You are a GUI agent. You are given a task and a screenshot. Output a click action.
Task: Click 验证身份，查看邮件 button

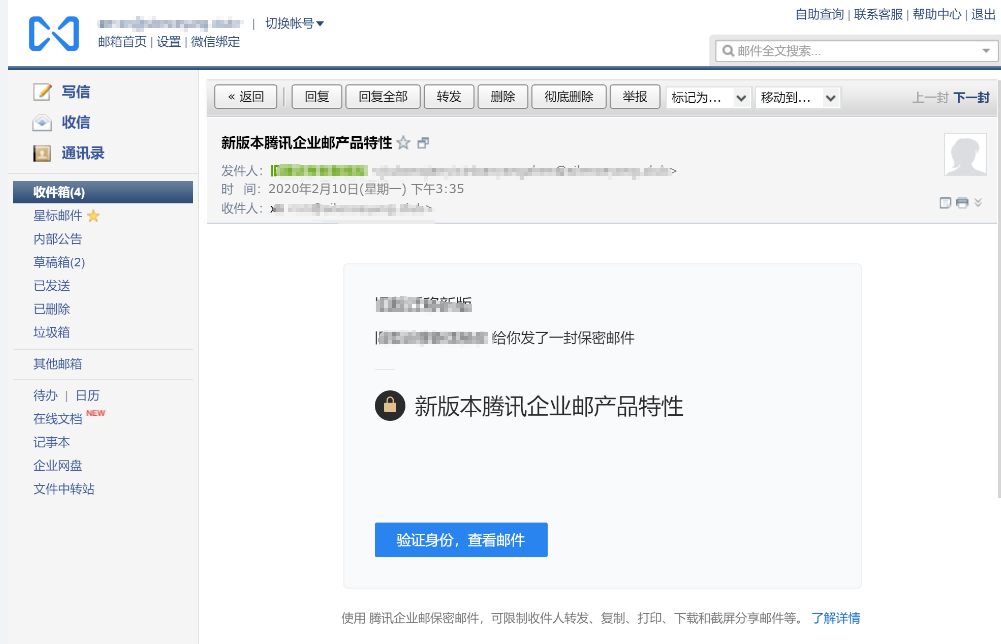pyautogui.click(x=460, y=539)
